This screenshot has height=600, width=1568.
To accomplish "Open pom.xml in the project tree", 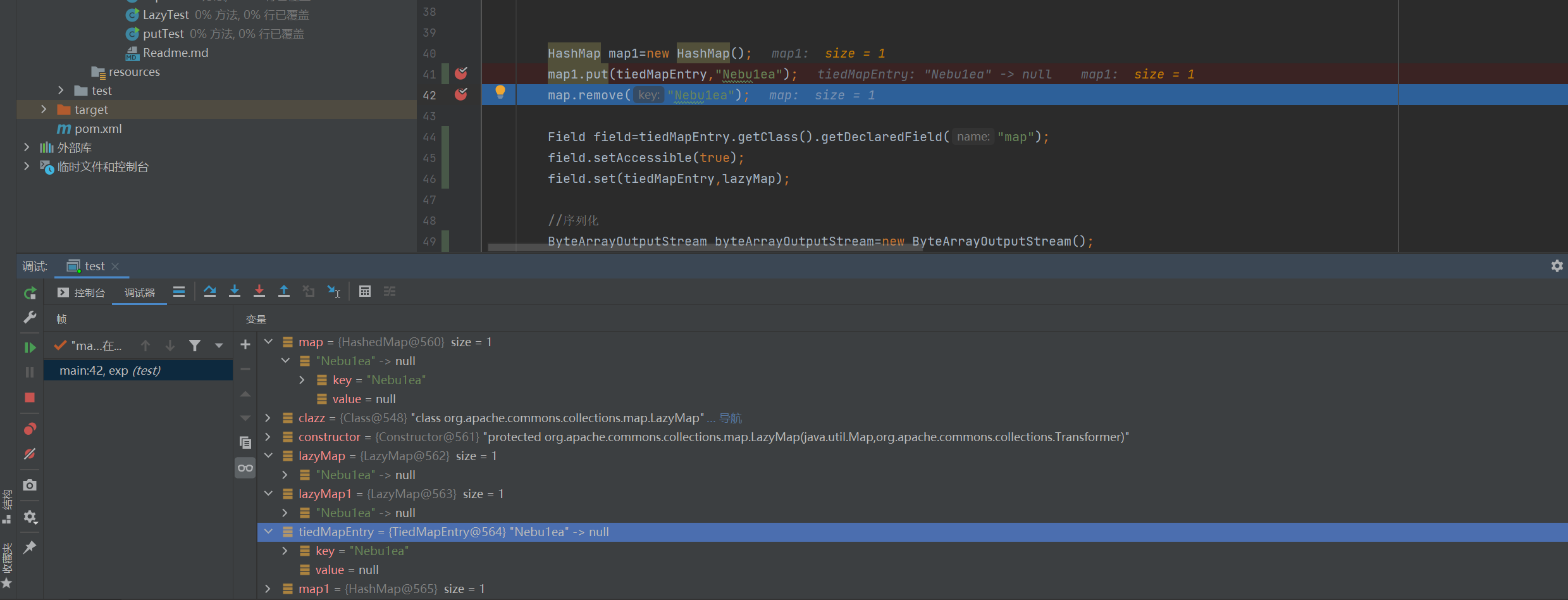I will (x=98, y=128).
